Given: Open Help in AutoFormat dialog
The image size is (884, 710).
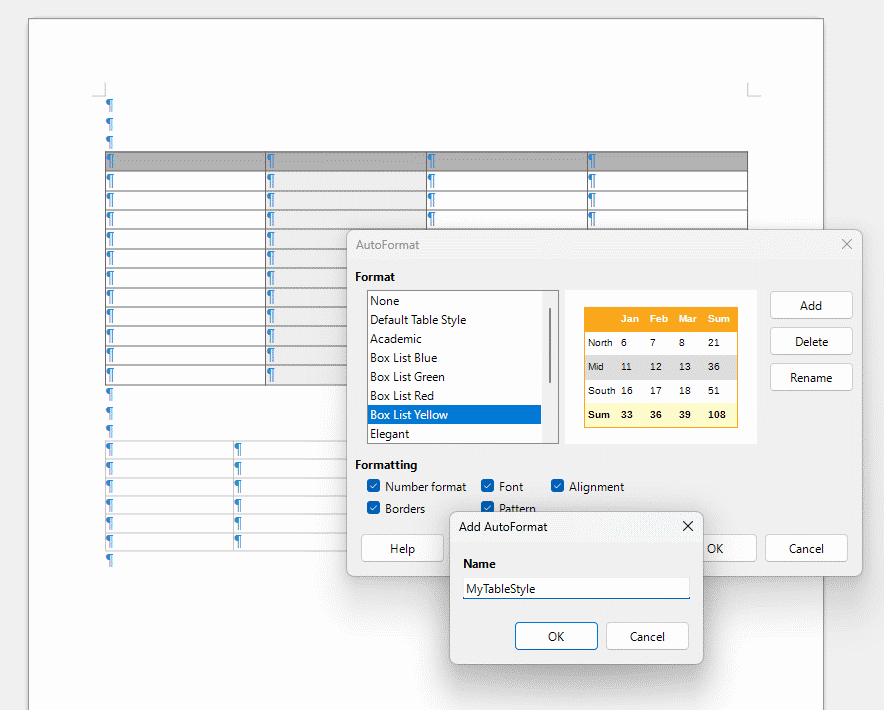Looking at the screenshot, I should click(x=403, y=548).
